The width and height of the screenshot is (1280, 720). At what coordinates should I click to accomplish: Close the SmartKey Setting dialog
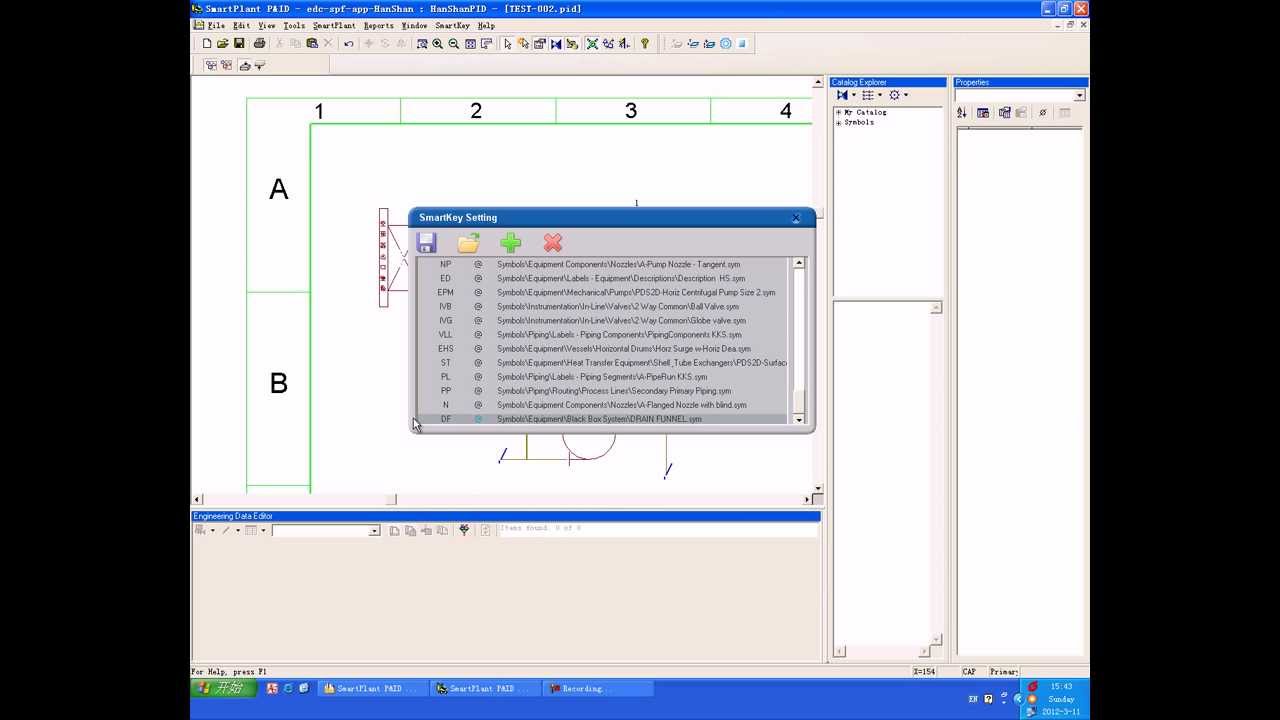tap(796, 217)
